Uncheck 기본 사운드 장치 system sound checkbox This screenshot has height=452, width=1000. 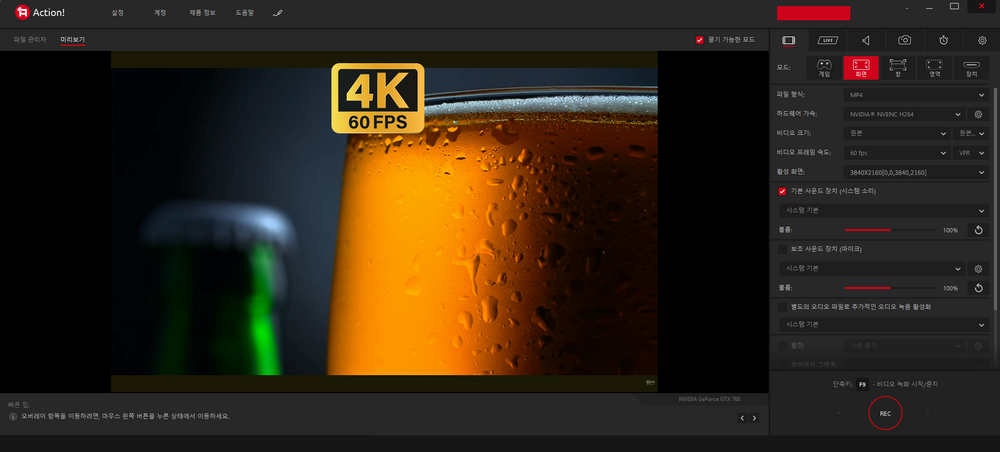(x=782, y=191)
